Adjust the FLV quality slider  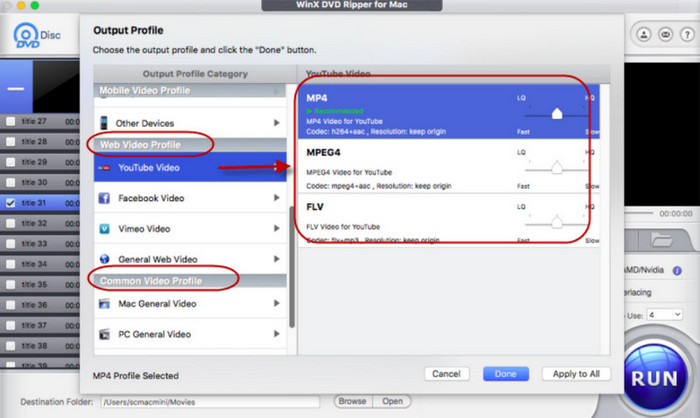click(557, 222)
